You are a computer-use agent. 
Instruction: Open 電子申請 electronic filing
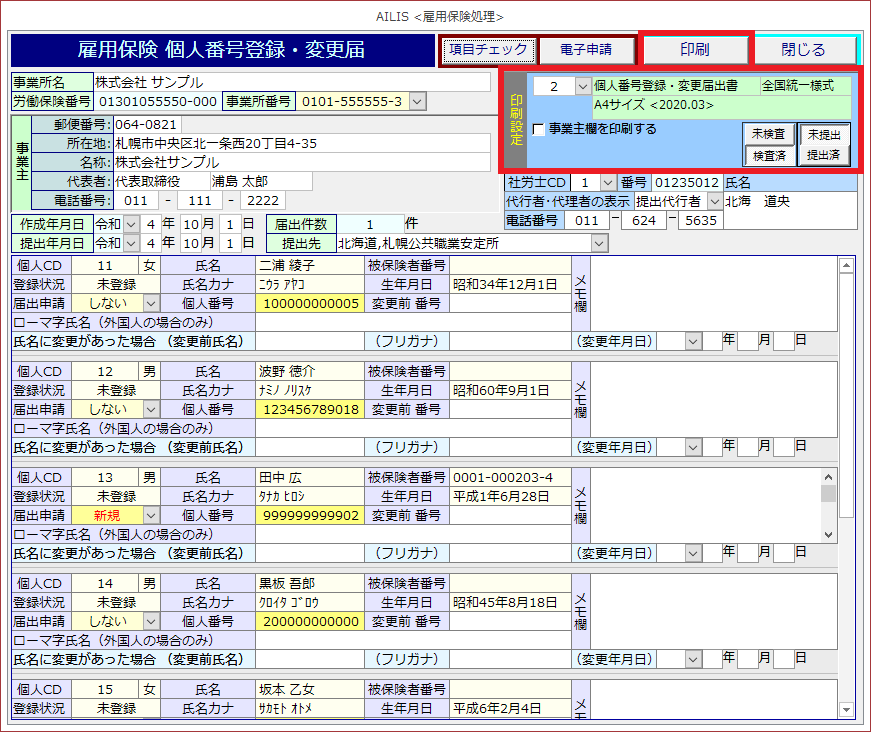(x=585, y=49)
